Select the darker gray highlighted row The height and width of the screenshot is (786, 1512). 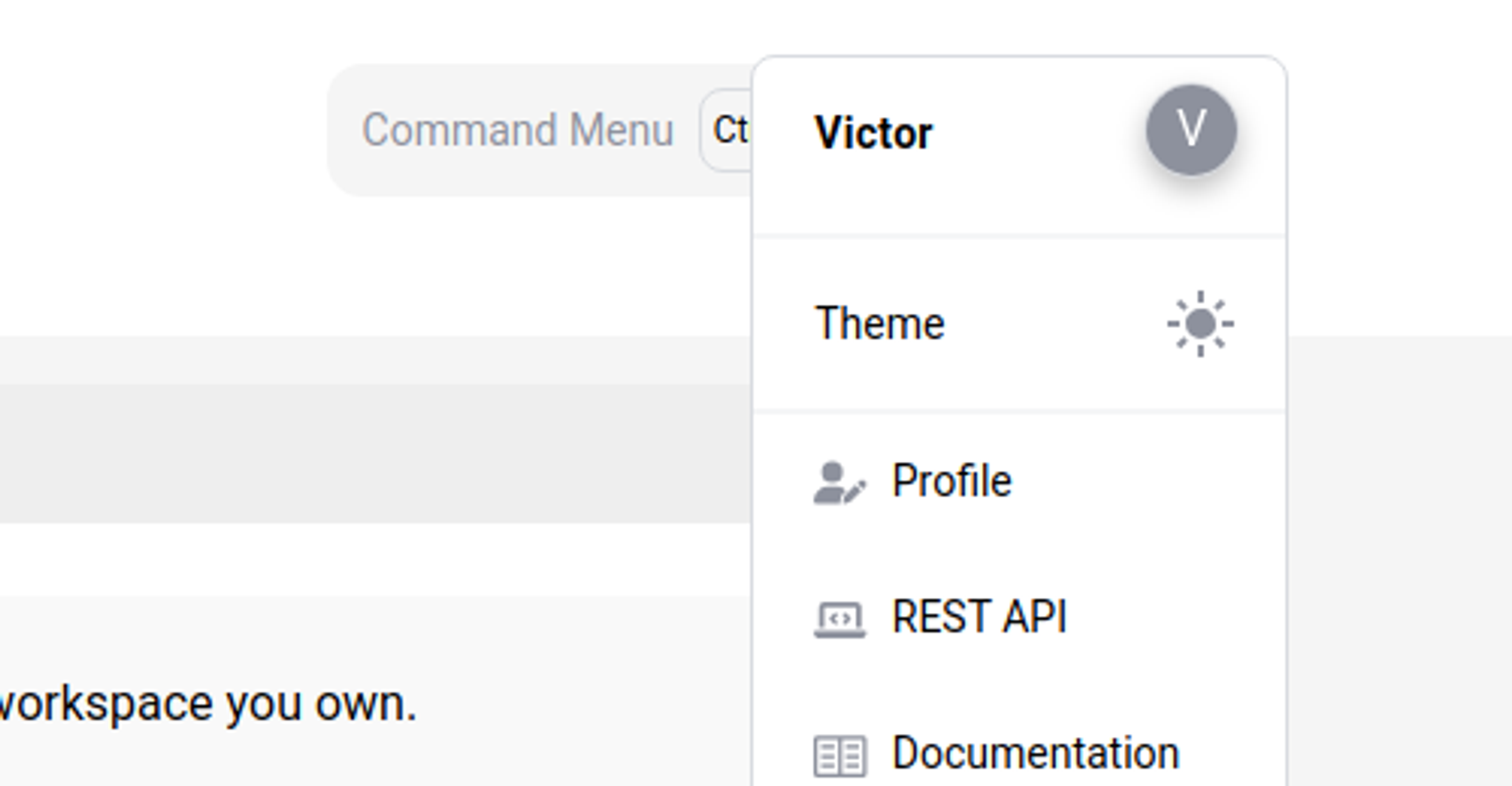tap(376, 453)
